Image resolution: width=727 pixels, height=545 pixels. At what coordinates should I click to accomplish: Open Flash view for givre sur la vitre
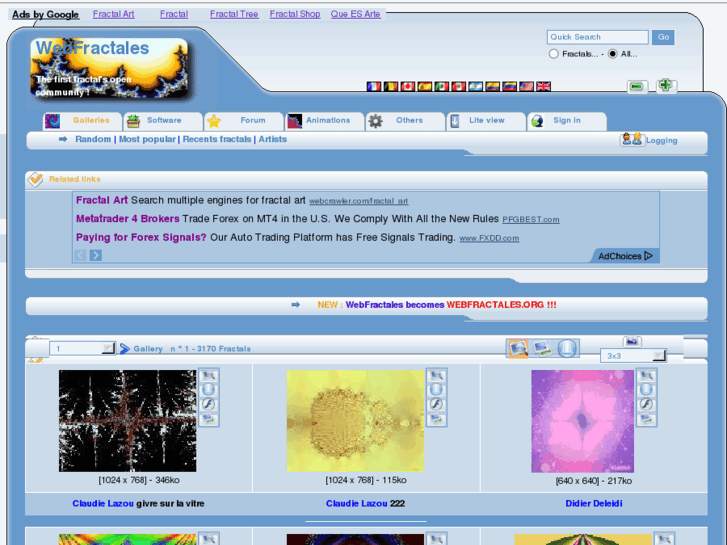pyautogui.click(x=209, y=404)
